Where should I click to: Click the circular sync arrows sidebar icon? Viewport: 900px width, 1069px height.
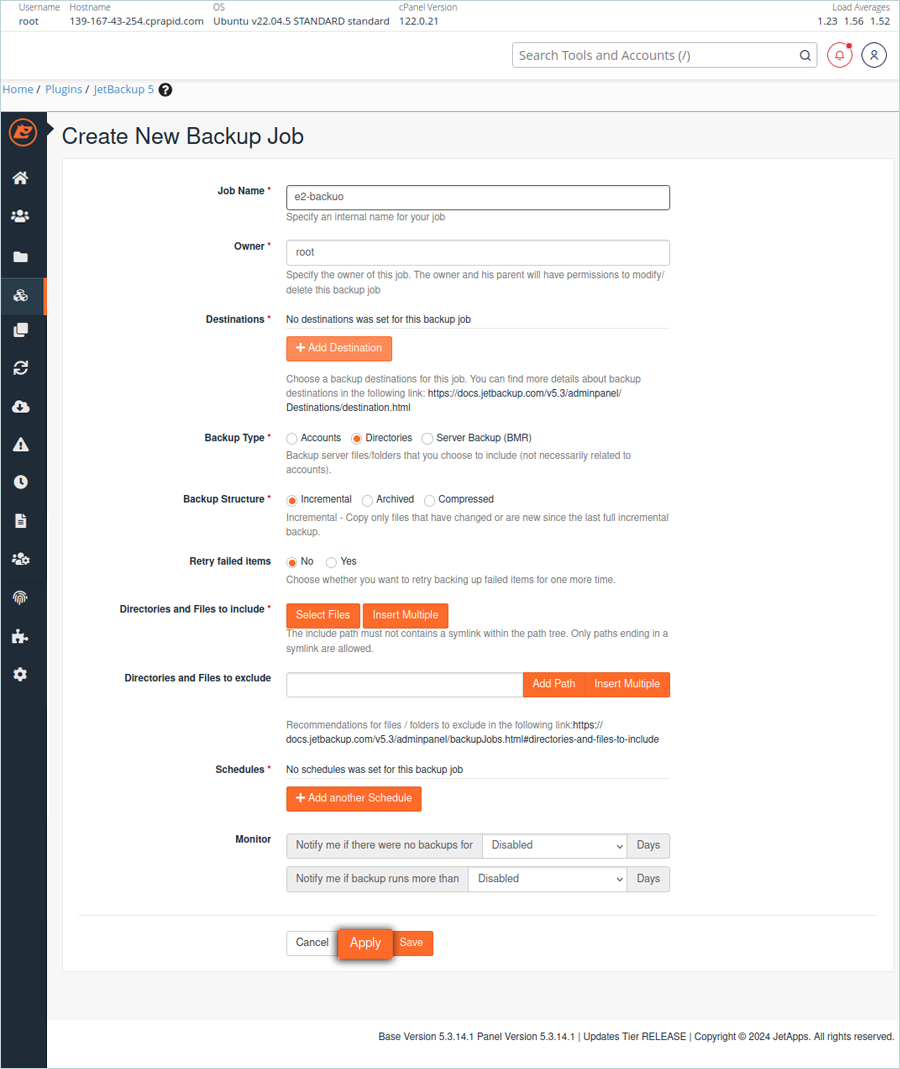(20, 368)
